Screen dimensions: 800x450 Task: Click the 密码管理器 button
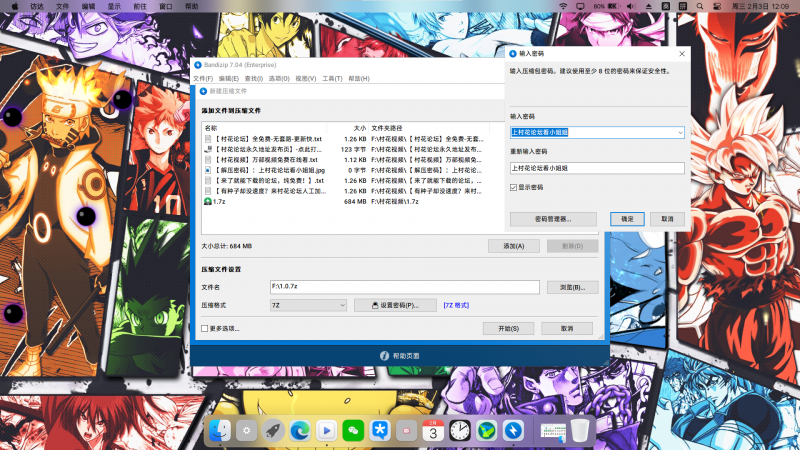[x=546, y=218]
